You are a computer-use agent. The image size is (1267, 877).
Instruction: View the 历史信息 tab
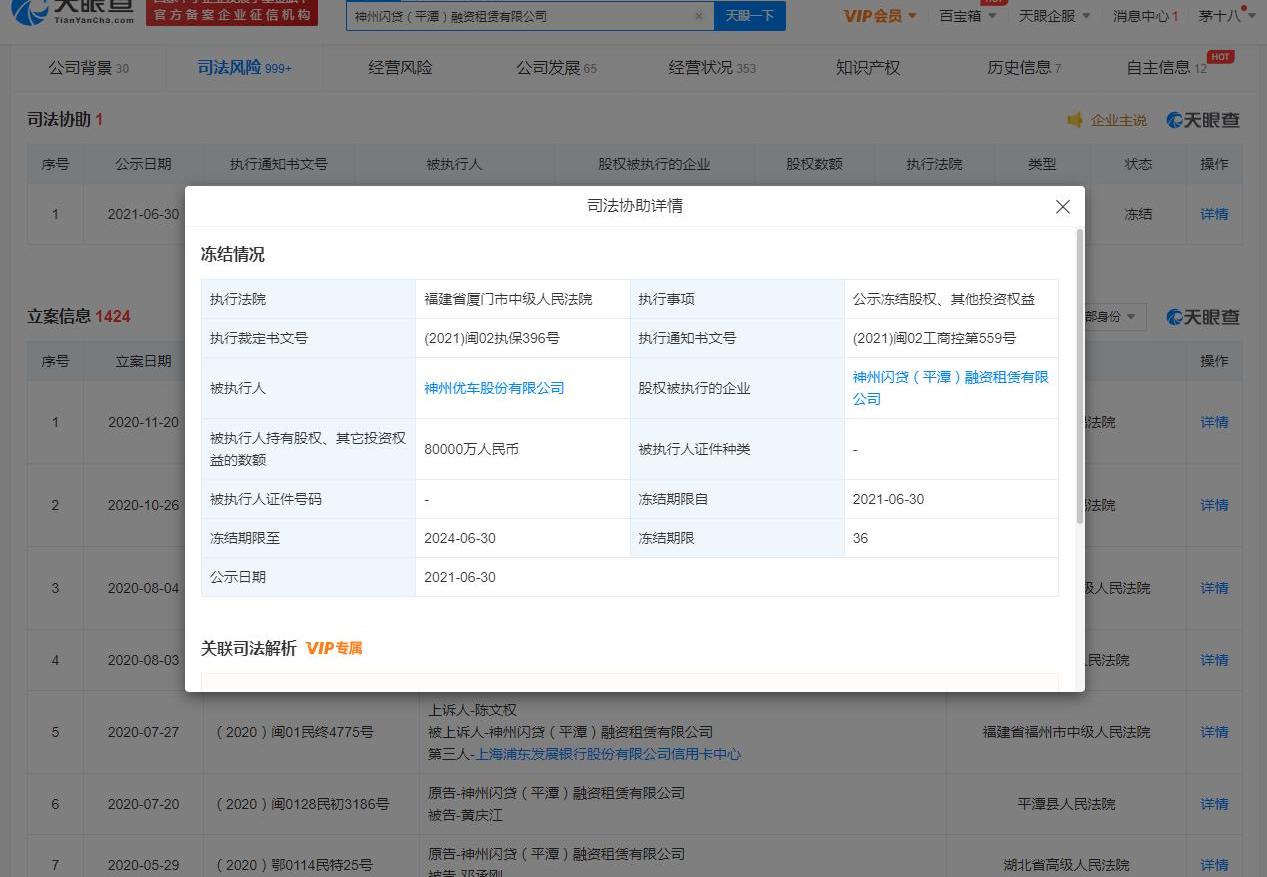(x=1024, y=68)
